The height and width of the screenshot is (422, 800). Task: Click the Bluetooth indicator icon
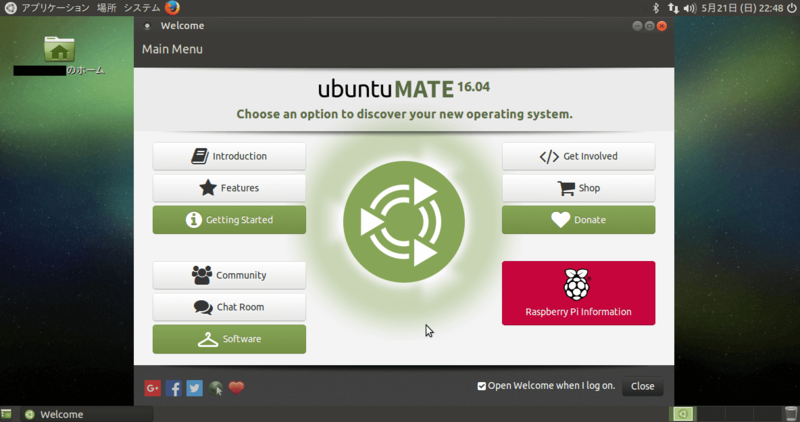pyautogui.click(x=654, y=8)
